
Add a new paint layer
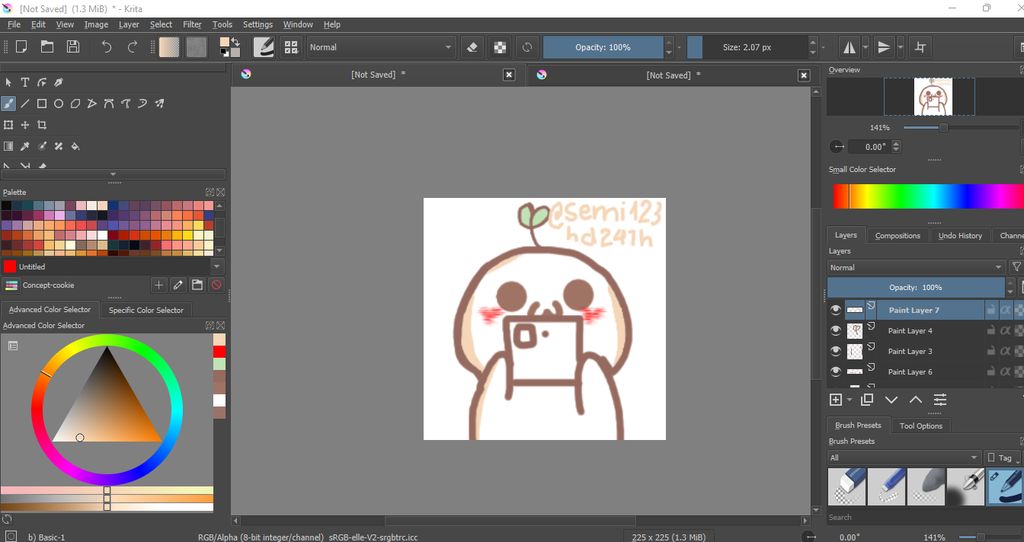pyautogui.click(x=836, y=400)
